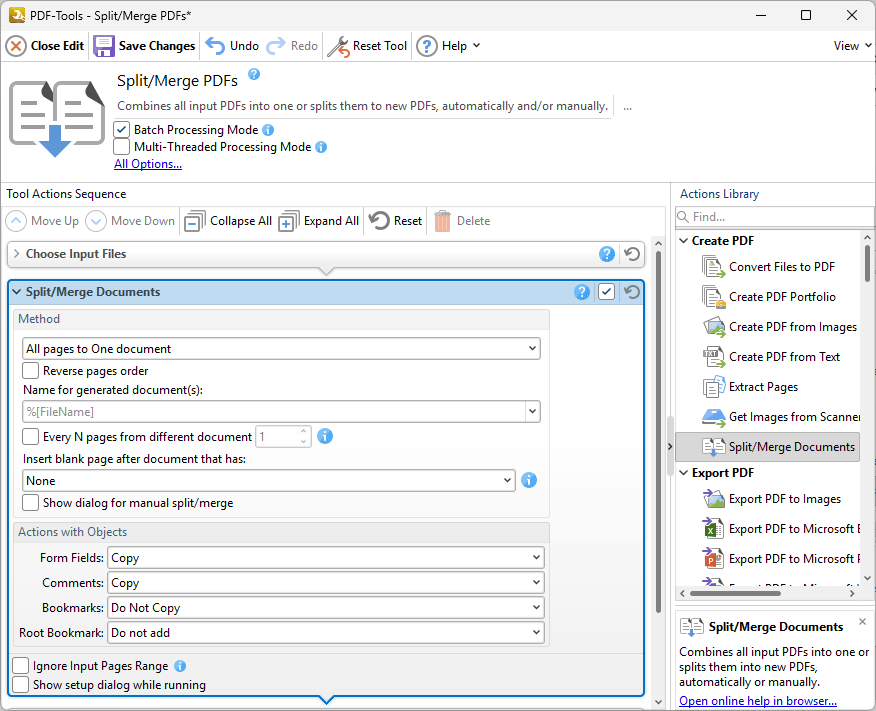Enable Multi-Threaded Processing Mode
The image size is (876, 711).
click(x=121, y=147)
